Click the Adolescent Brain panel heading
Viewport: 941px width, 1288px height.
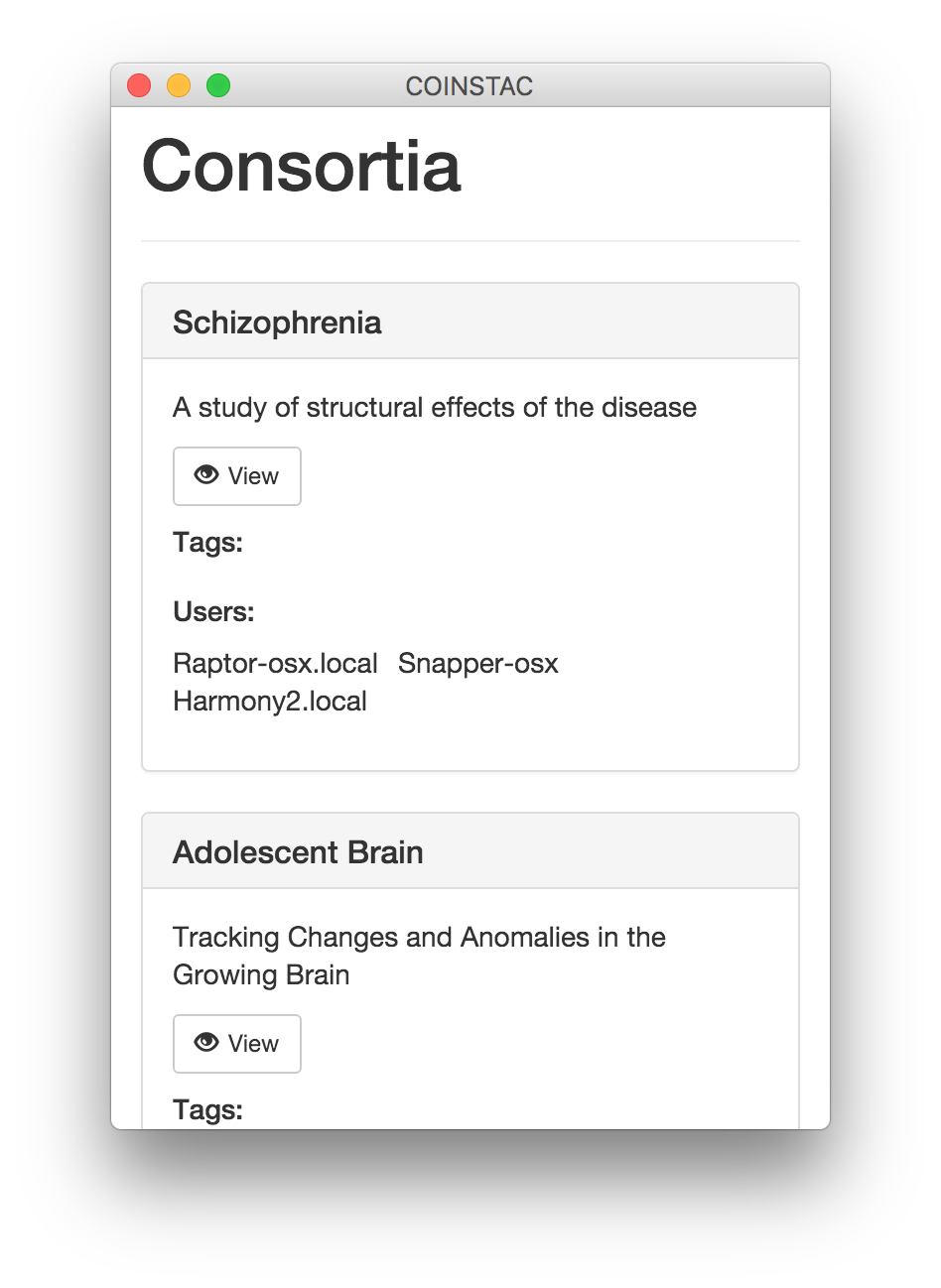298,852
